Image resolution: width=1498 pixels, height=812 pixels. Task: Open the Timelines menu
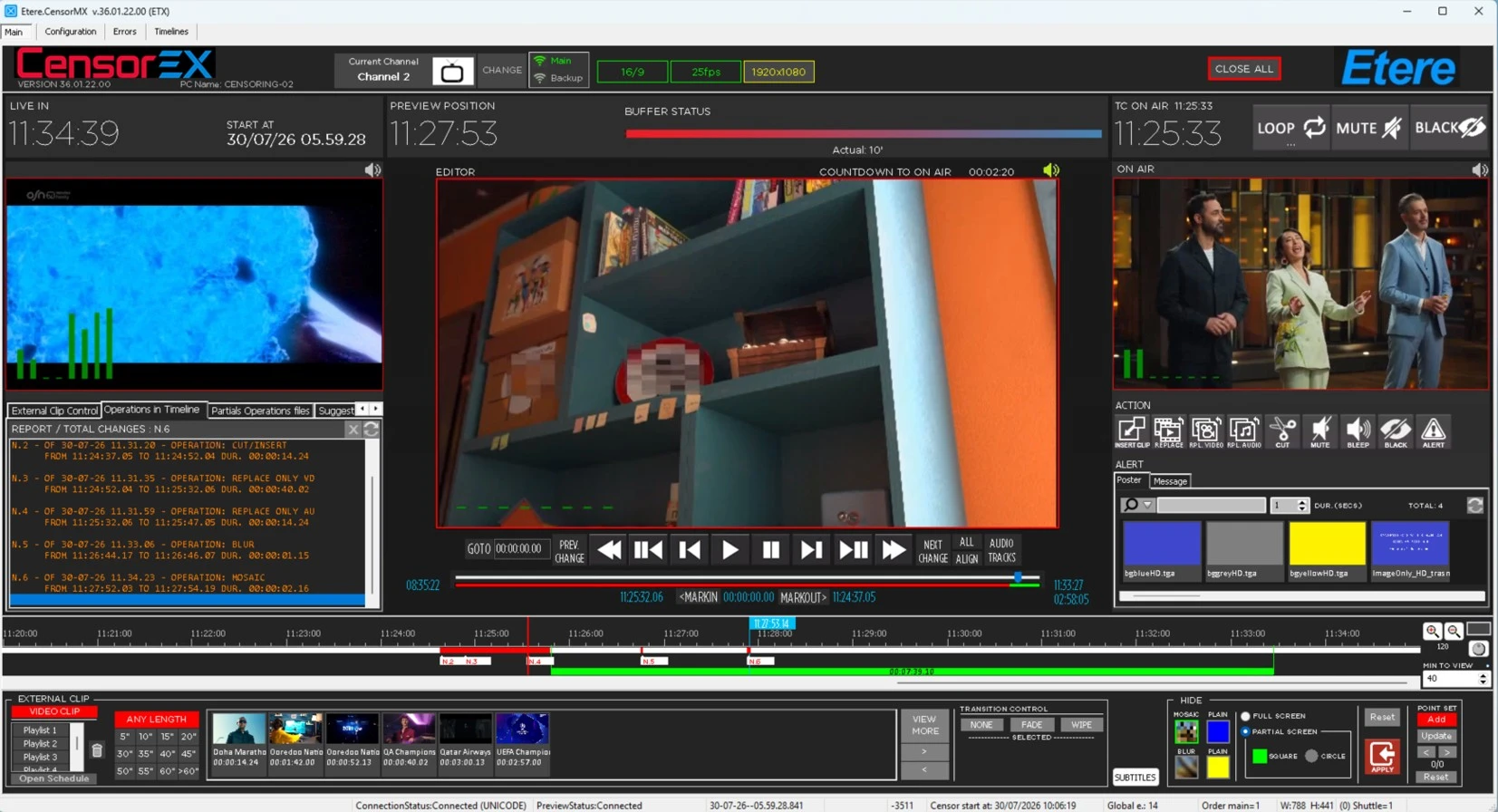click(171, 32)
